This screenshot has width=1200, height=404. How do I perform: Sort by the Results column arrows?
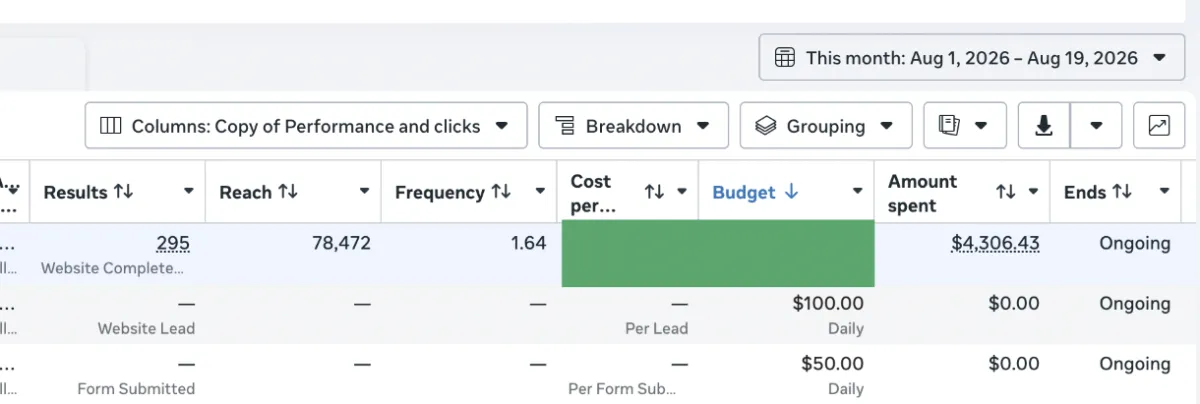(x=124, y=192)
